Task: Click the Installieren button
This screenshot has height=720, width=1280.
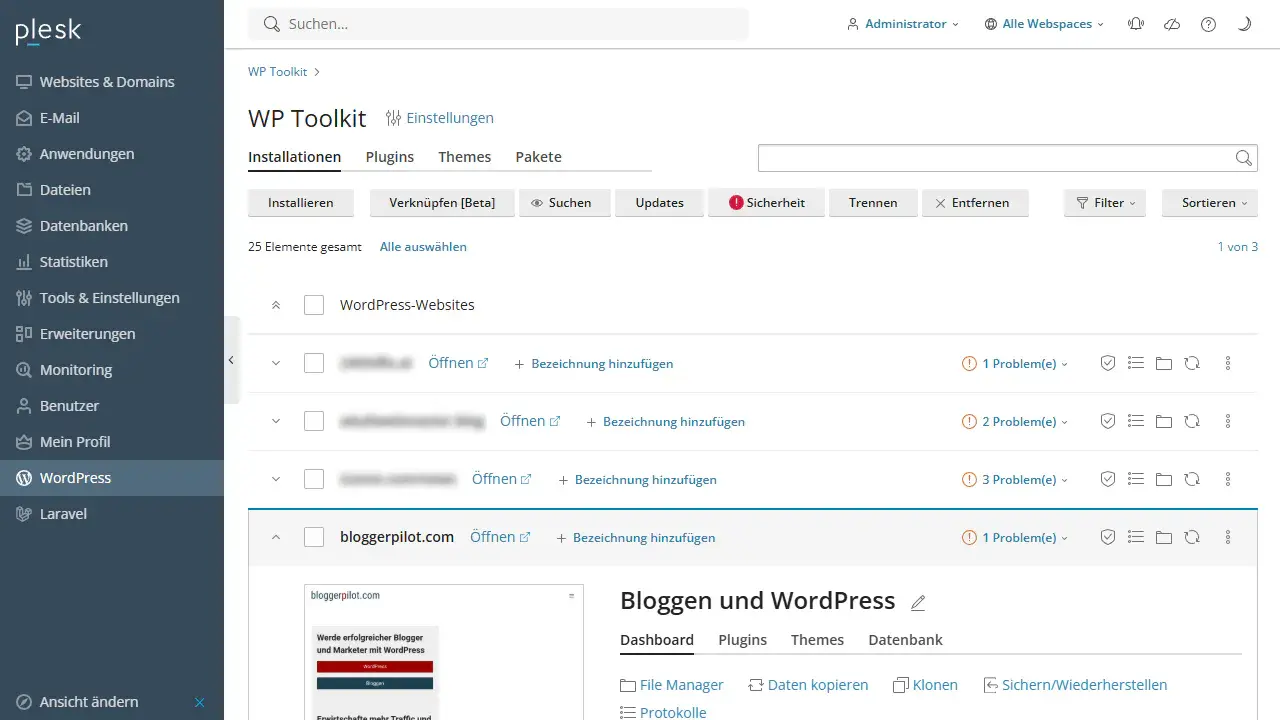Action: 301,203
